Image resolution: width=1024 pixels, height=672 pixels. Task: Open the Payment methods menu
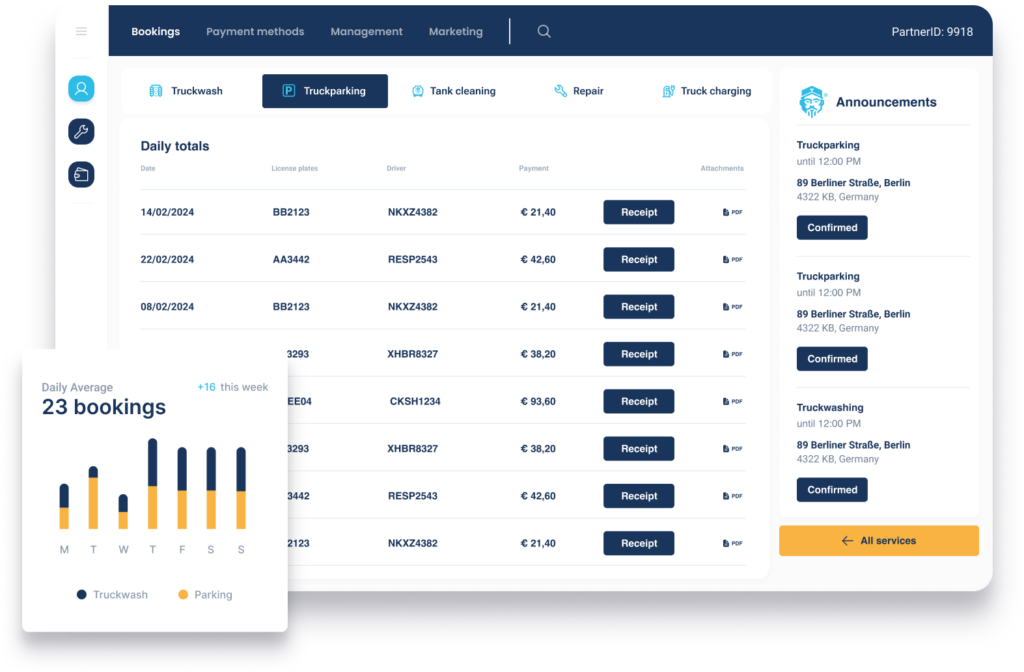click(255, 32)
